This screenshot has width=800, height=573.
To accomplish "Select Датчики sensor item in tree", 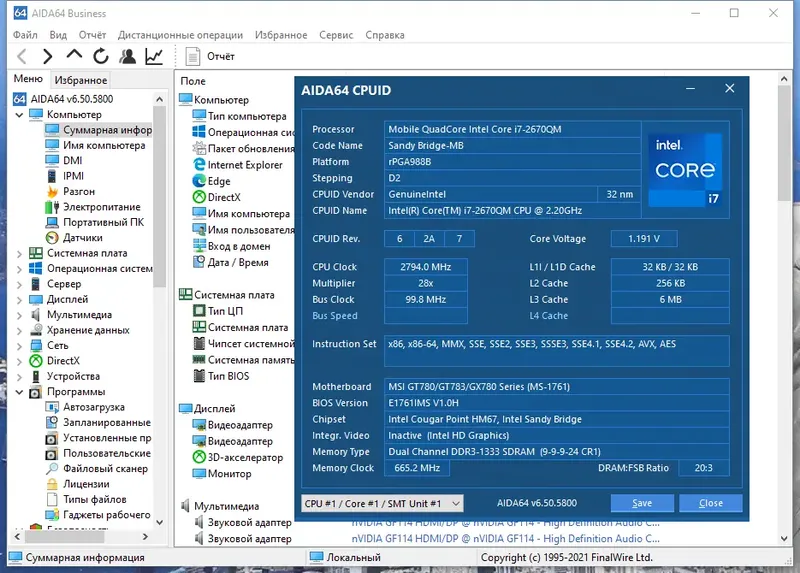I will coord(82,238).
